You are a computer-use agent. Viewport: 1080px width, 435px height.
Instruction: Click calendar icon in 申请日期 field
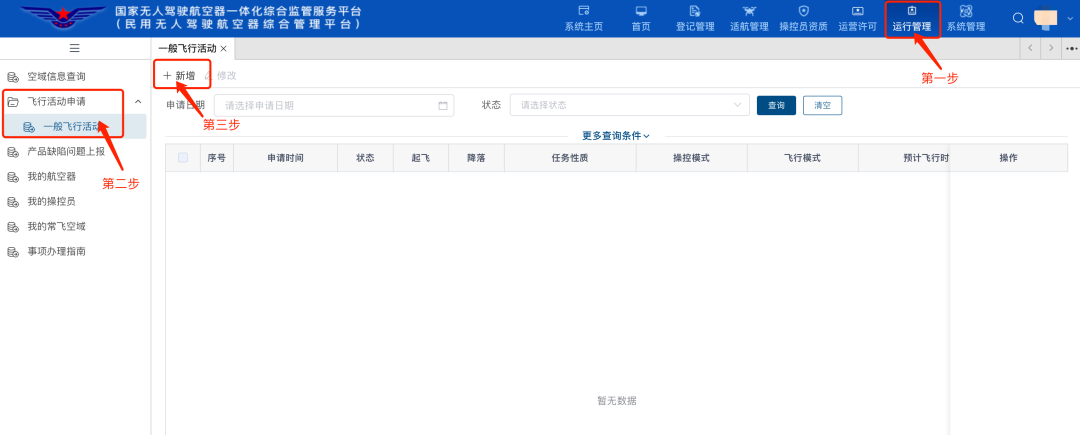[x=443, y=106]
